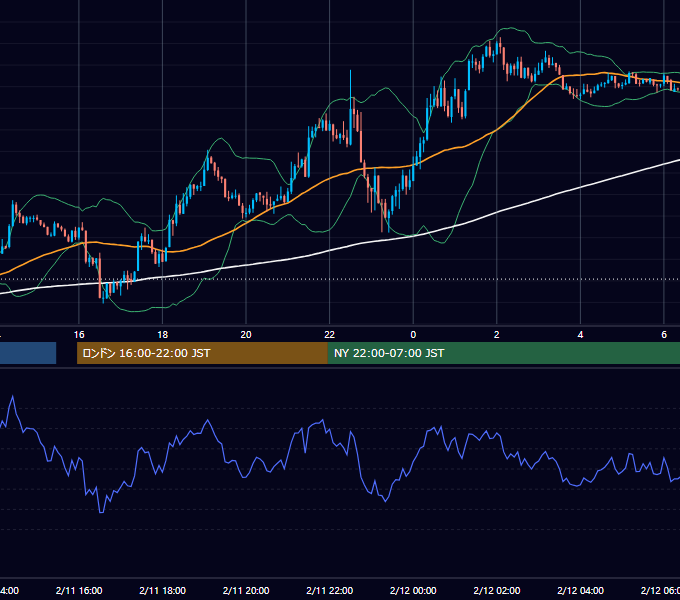Select the "22" hour label on chart axis
The width and height of the screenshot is (680, 600).
[330, 335]
